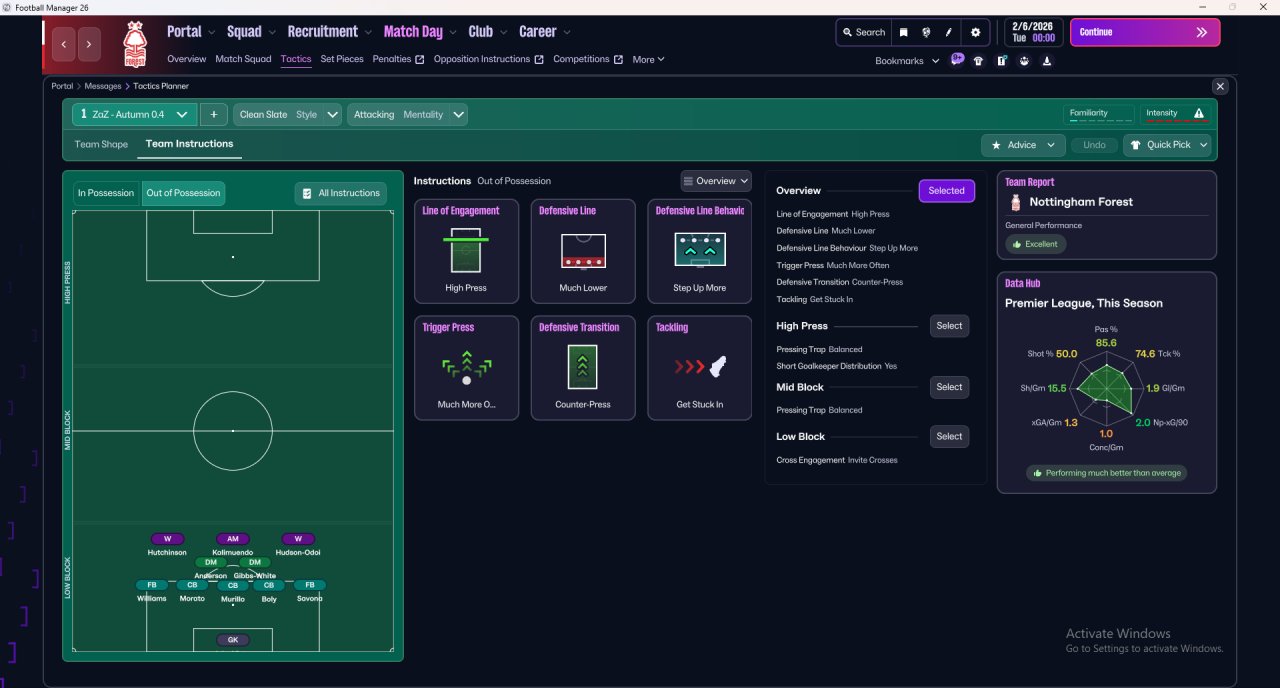Open the Defensive Line Much Lower card
Screen dimensions: 1280x688
(583, 251)
